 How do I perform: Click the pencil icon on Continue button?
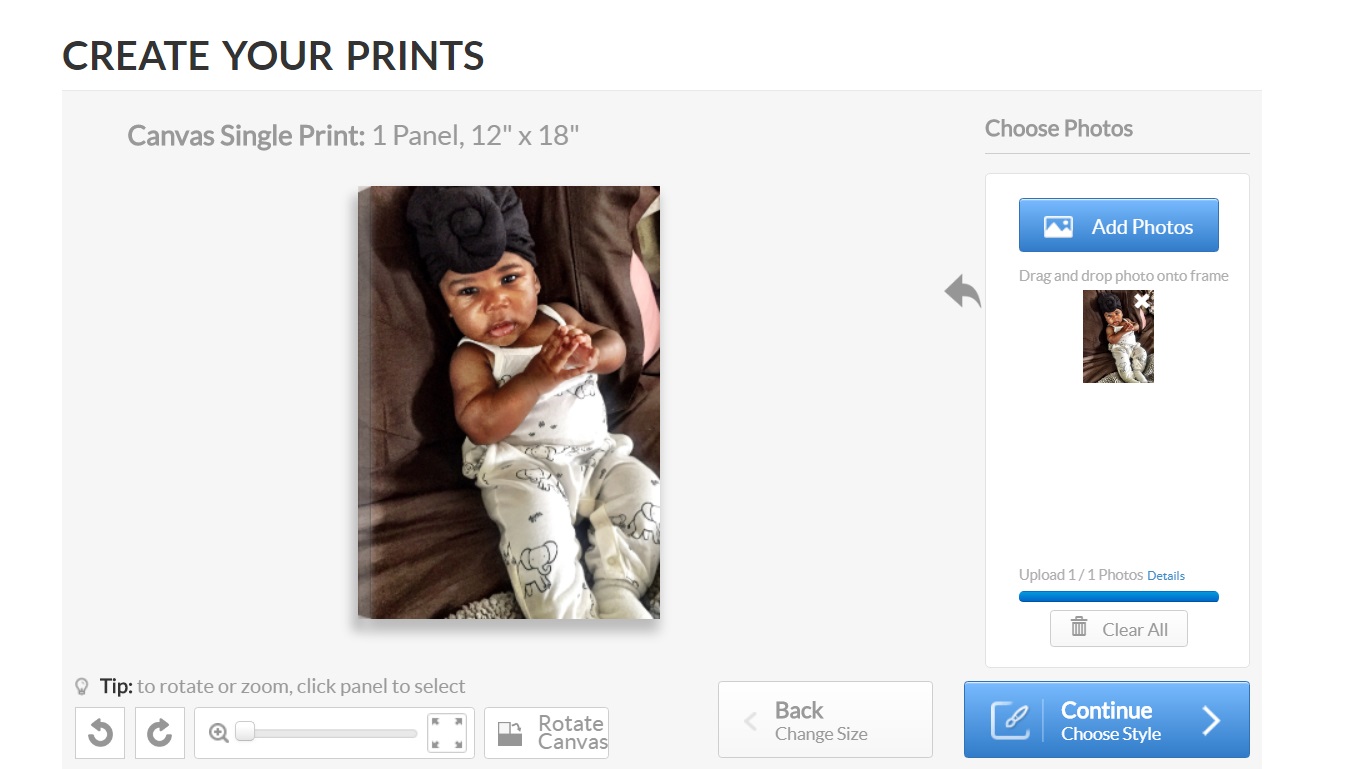click(x=1010, y=720)
